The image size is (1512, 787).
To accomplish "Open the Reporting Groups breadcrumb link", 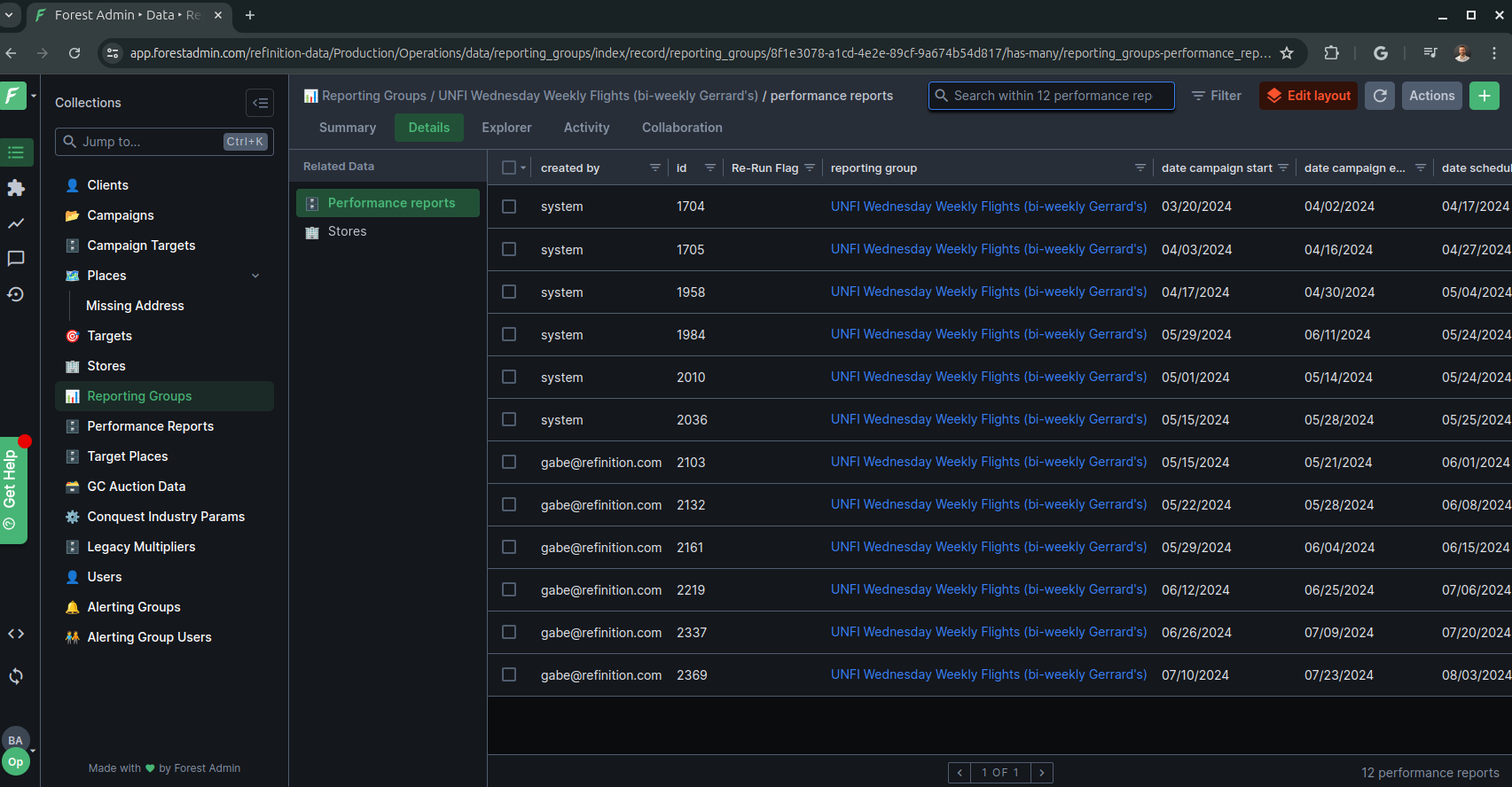I will (374, 96).
